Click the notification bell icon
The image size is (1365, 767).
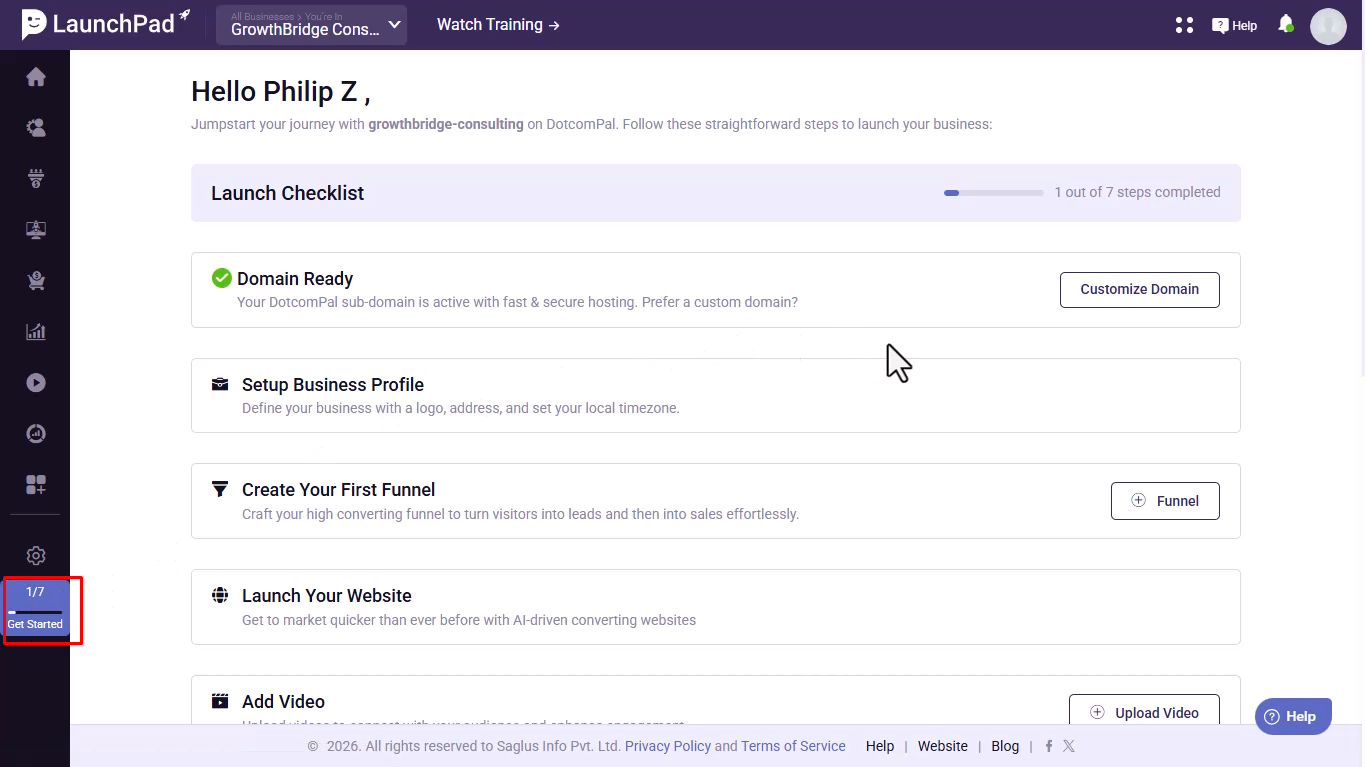pos(1286,25)
